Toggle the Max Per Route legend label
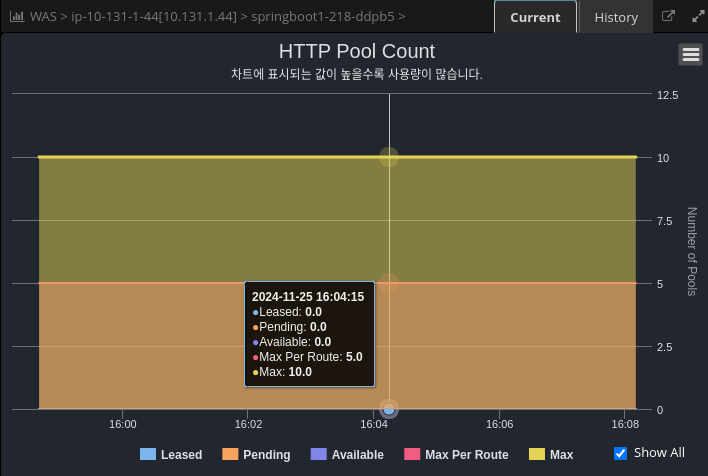The image size is (708, 476). (466, 454)
